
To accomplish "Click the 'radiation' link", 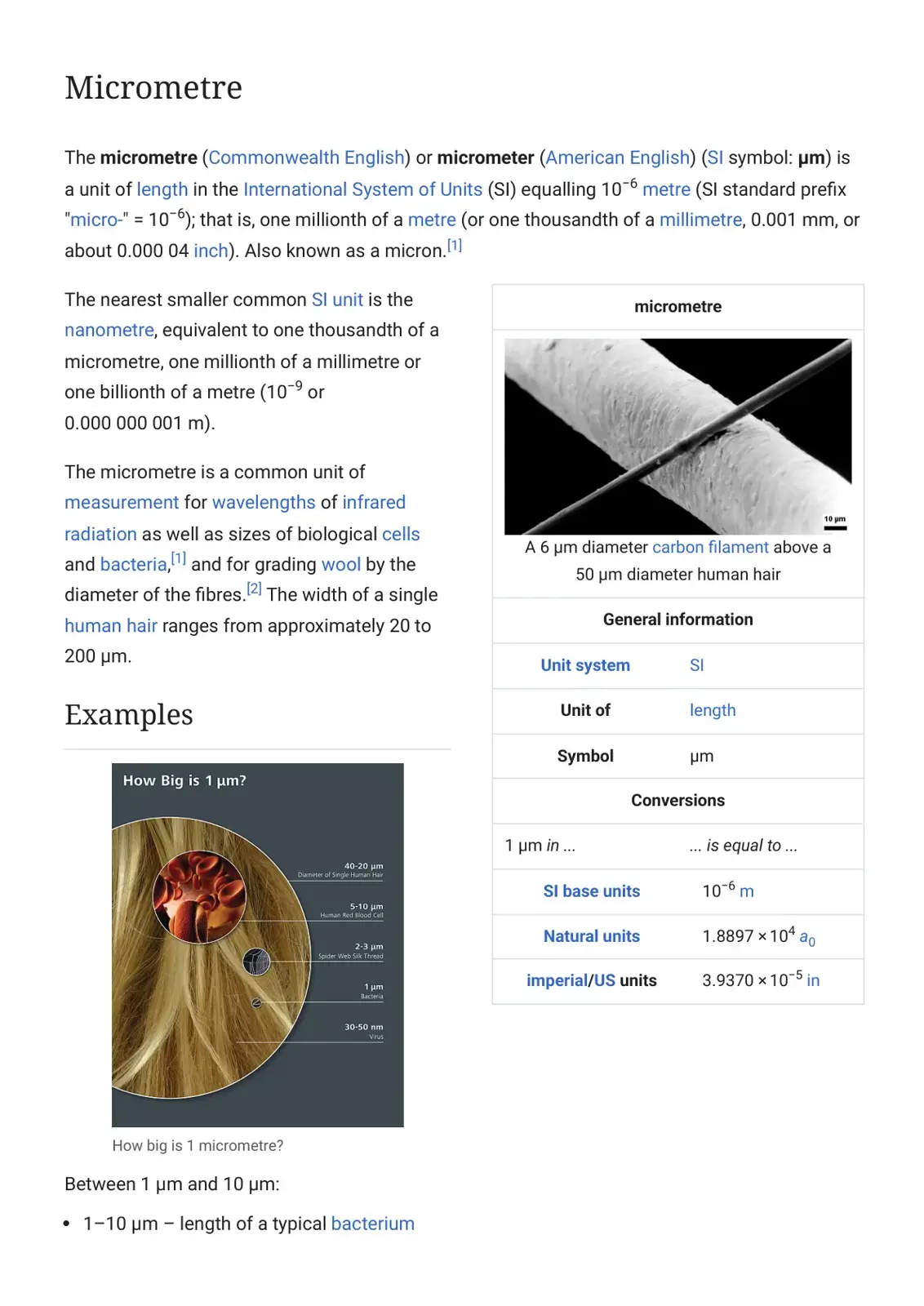I will (x=100, y=534).
